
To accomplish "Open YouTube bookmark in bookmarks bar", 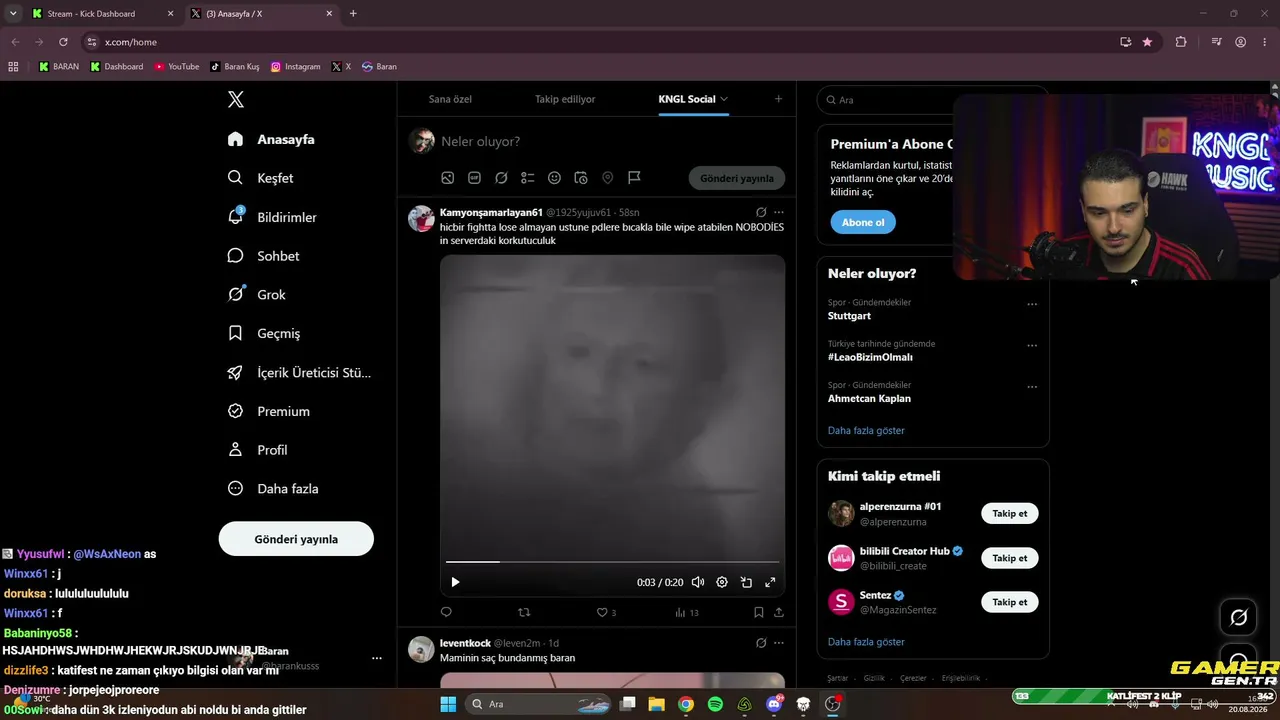I will click(x=177, y=67).
